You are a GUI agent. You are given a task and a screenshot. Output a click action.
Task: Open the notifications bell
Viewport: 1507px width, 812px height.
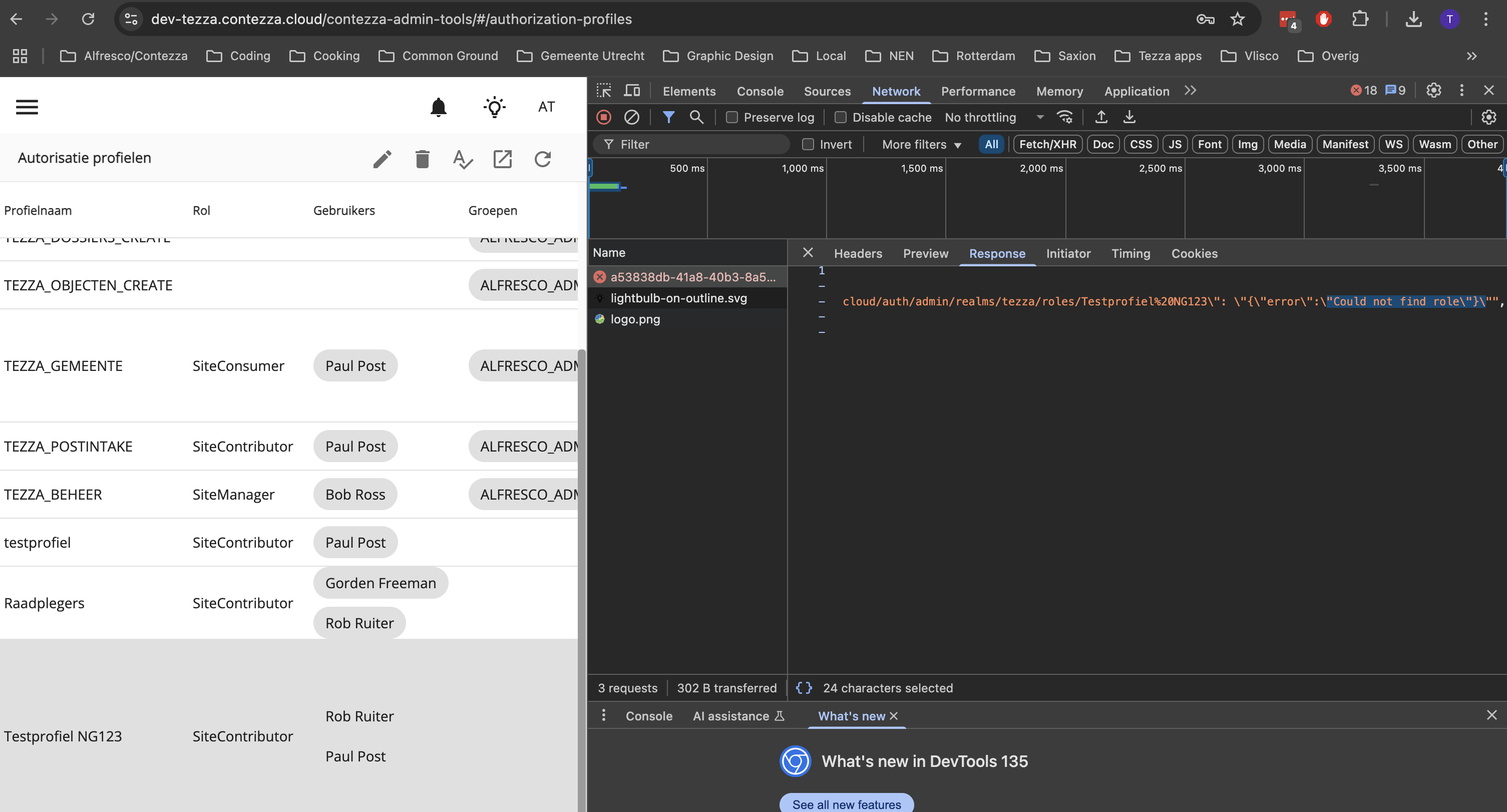(x=438, y=107)
